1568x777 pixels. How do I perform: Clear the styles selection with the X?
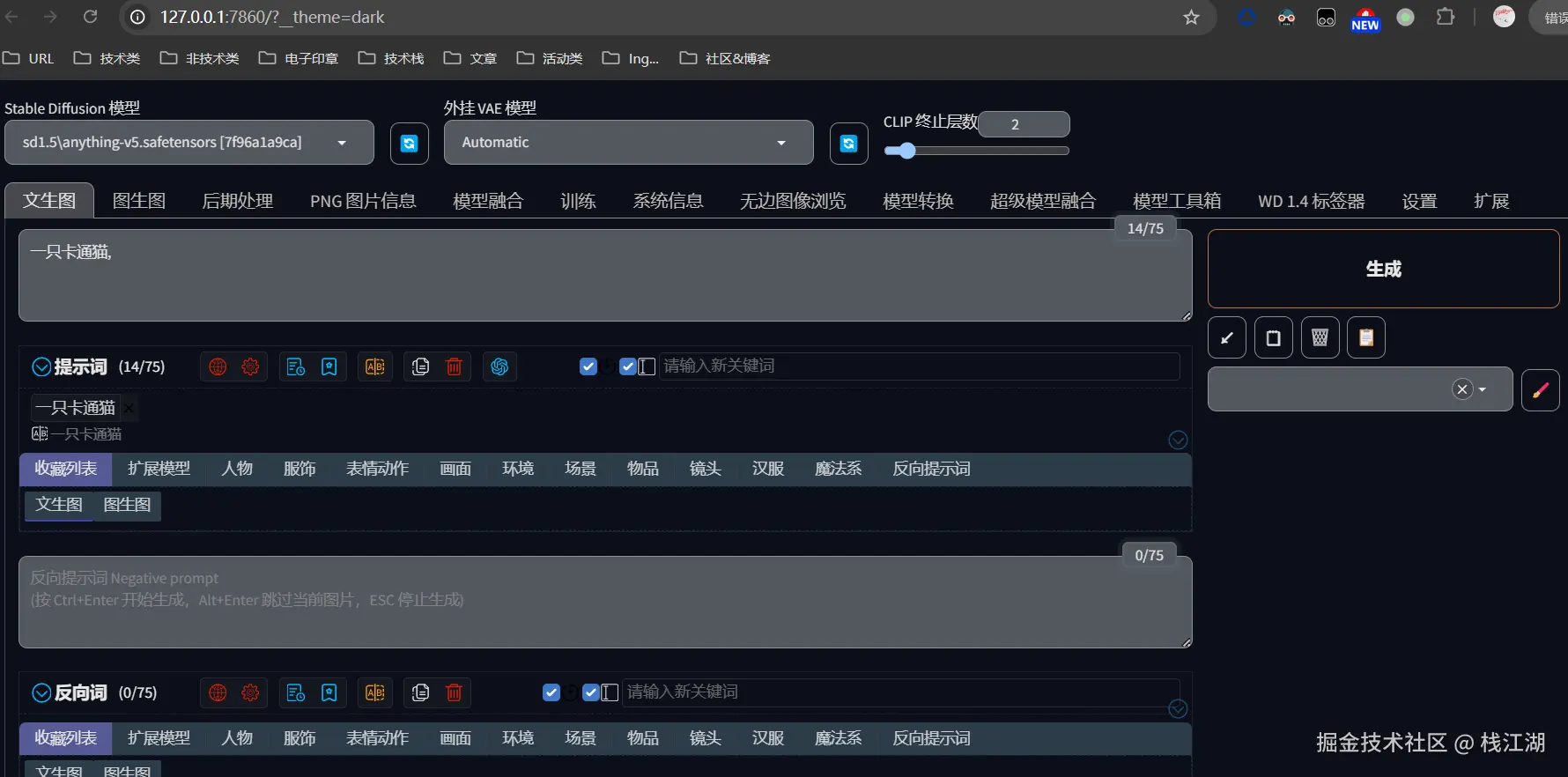[1462, 389]
